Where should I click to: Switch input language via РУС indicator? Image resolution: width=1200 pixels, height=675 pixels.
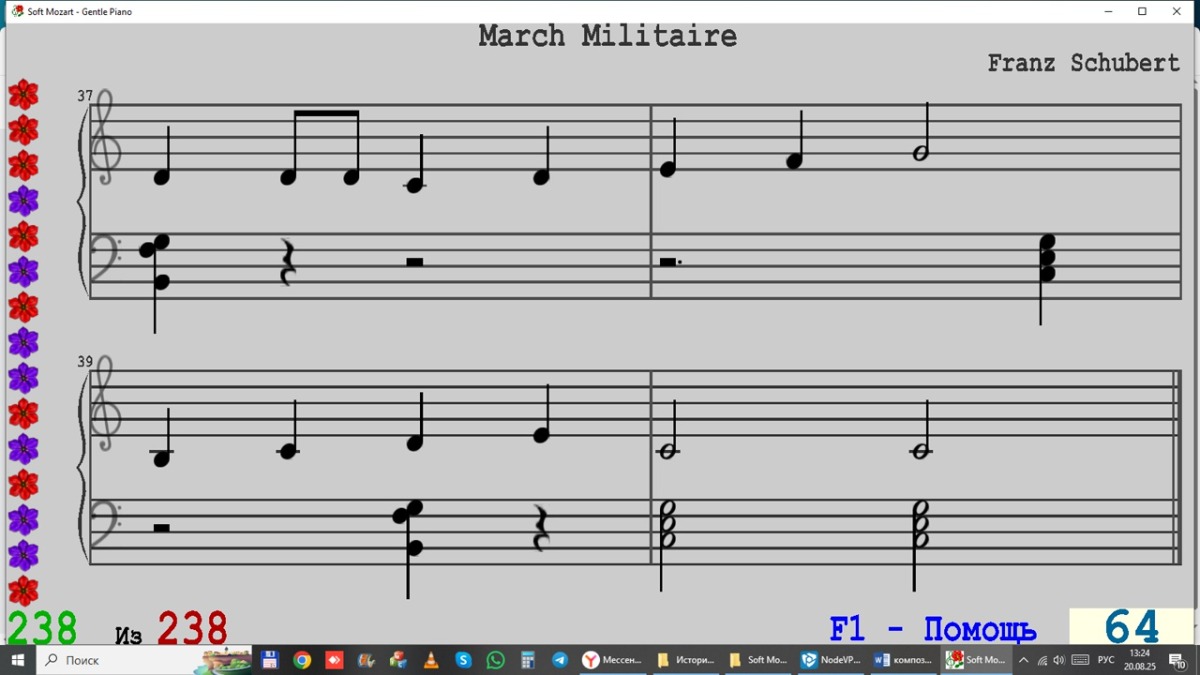1106,660
